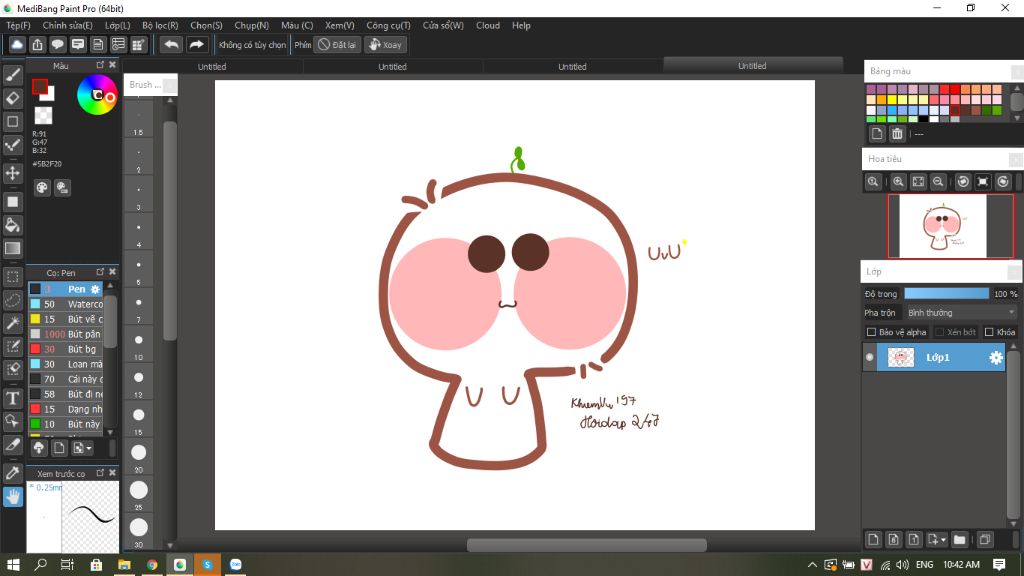Open Pen brush settings gear
The height and width of the screenshot is (576, 1024).
(95, 289)
